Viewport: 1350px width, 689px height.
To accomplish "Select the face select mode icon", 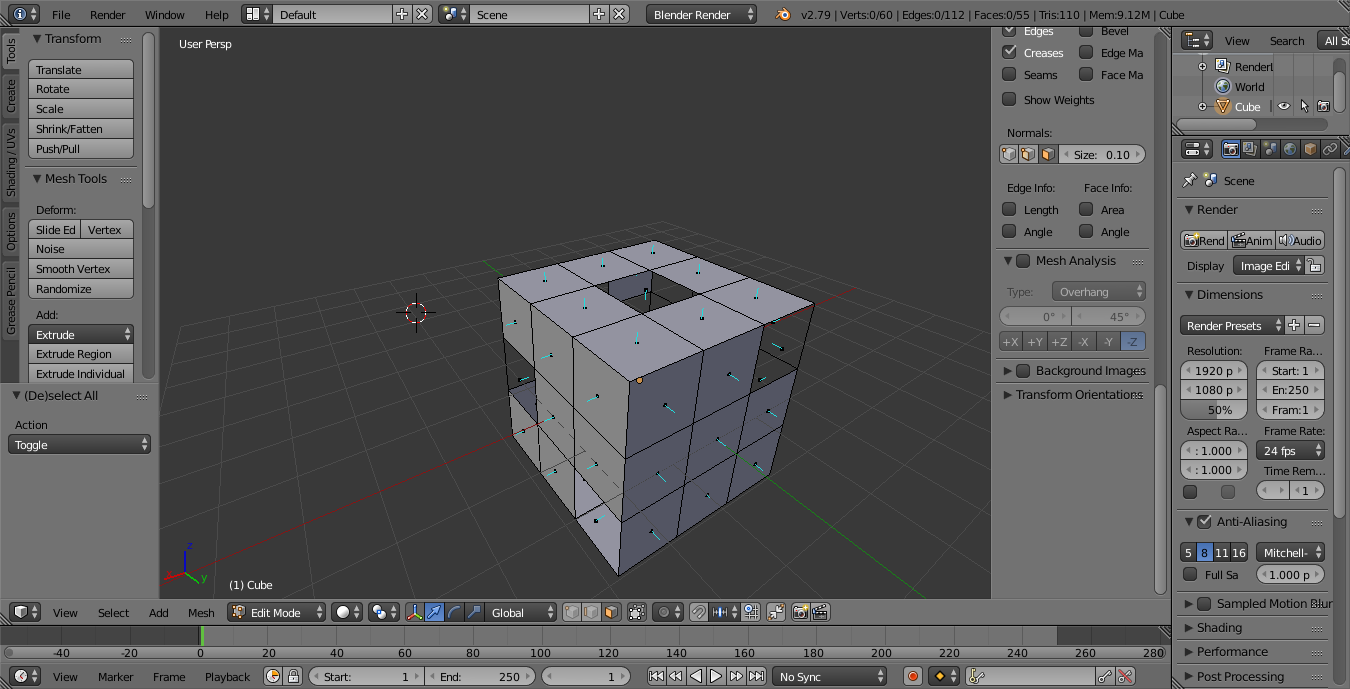I will pos(611,612).
